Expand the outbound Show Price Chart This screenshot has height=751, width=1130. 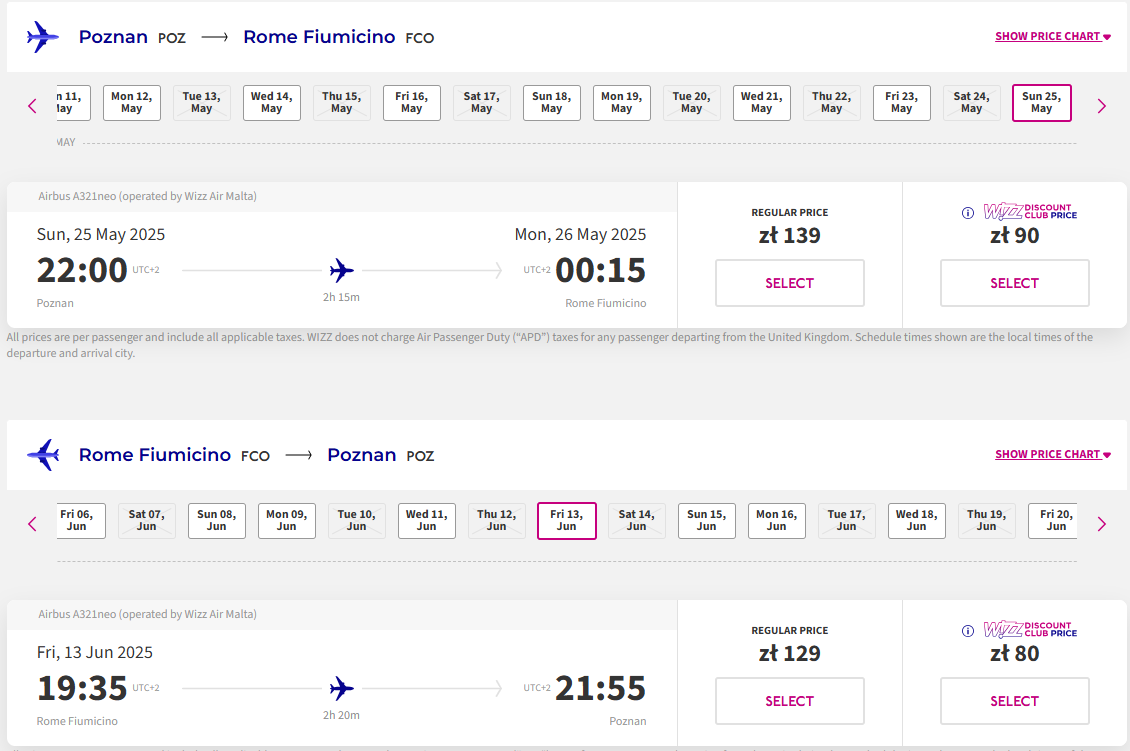tap(1053, 36)
